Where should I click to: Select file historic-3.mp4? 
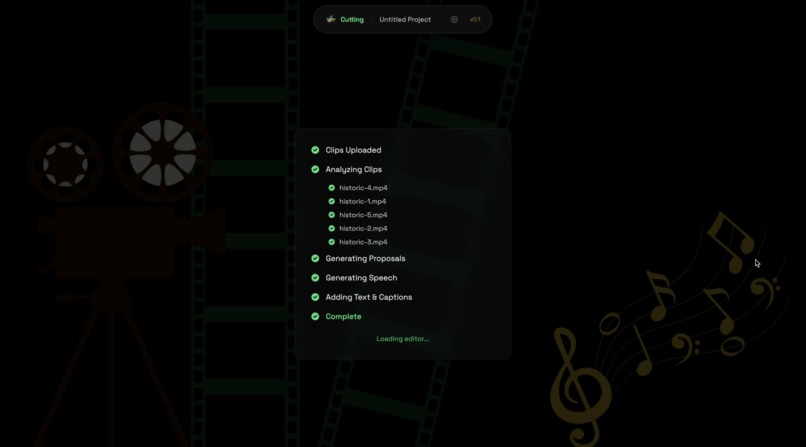[x=363, y=242]
